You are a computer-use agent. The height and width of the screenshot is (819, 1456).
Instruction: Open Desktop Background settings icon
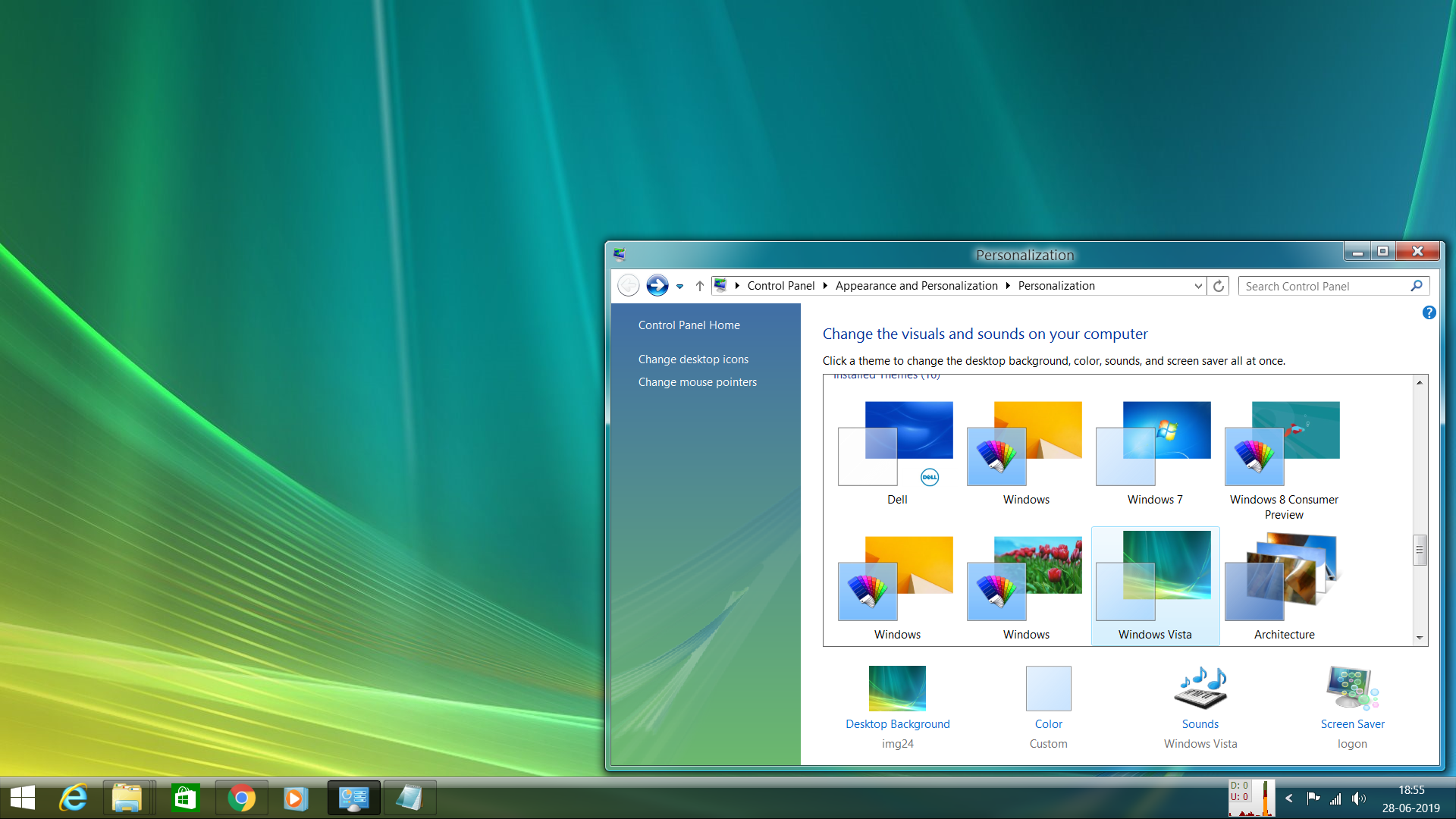897,688
